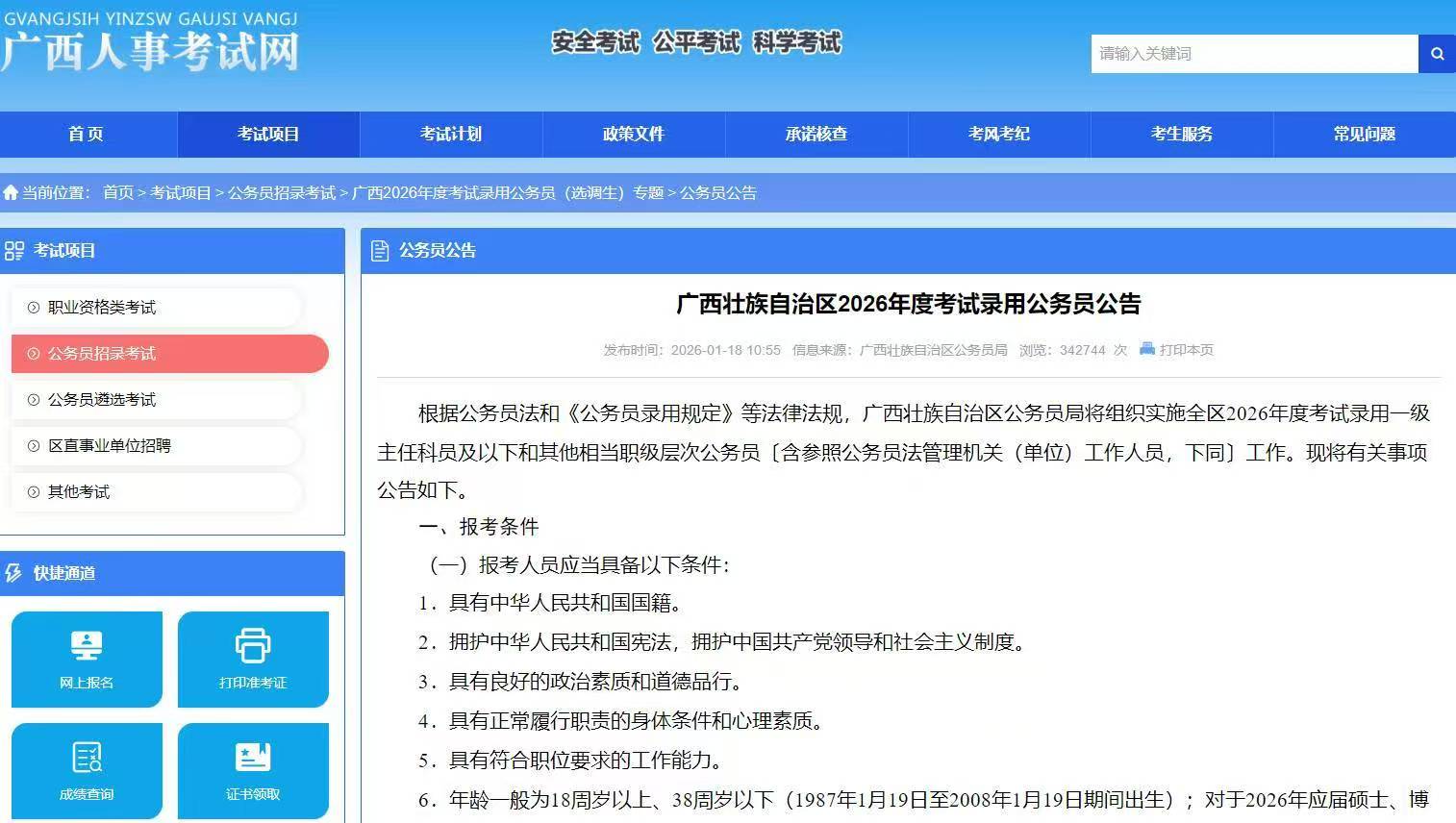Click the lightning icon beside 快捷通道
1456x823 pixels.
click(x=13, y=574)
